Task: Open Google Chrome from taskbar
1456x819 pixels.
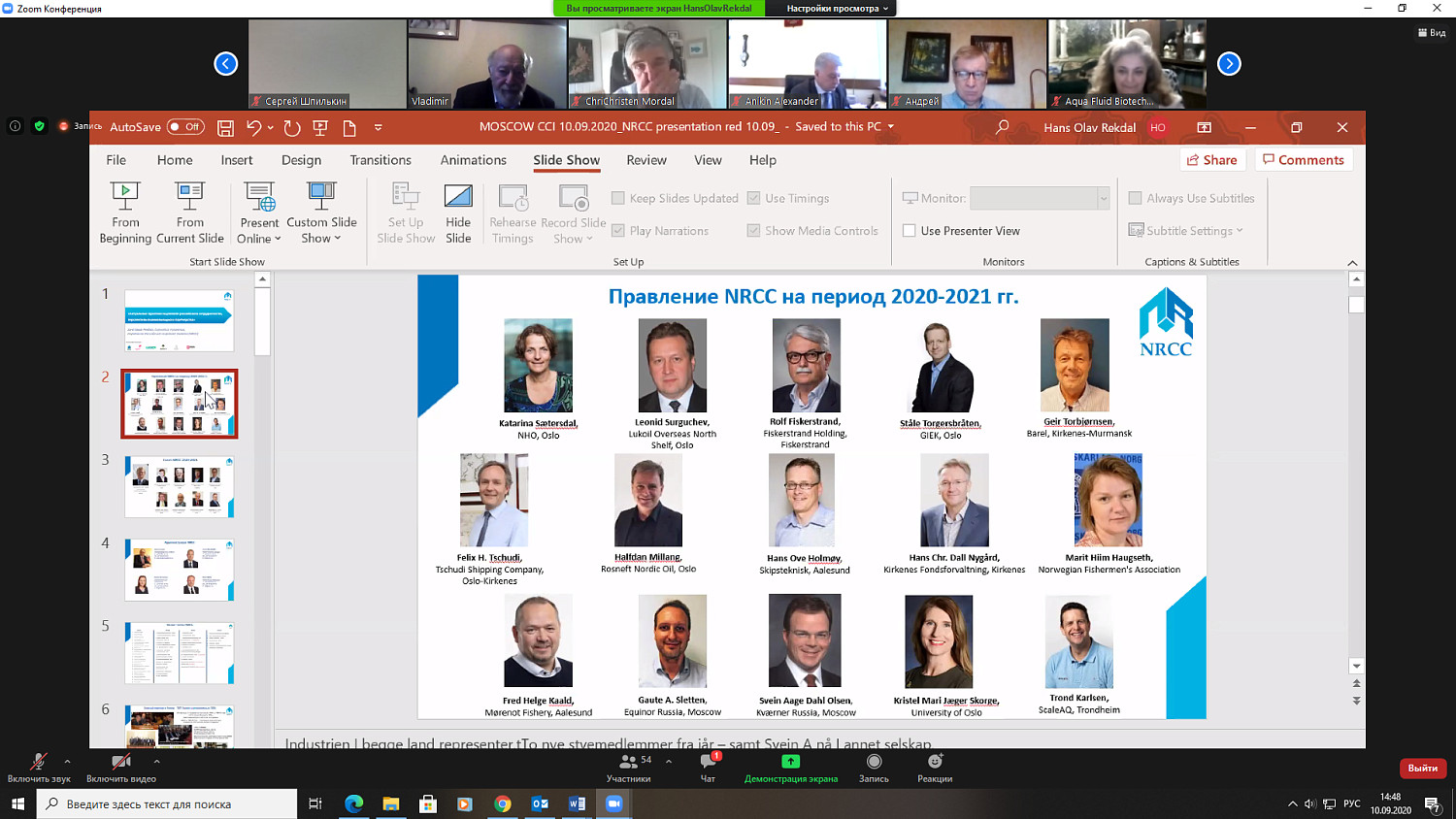Action: coord(503,803)
